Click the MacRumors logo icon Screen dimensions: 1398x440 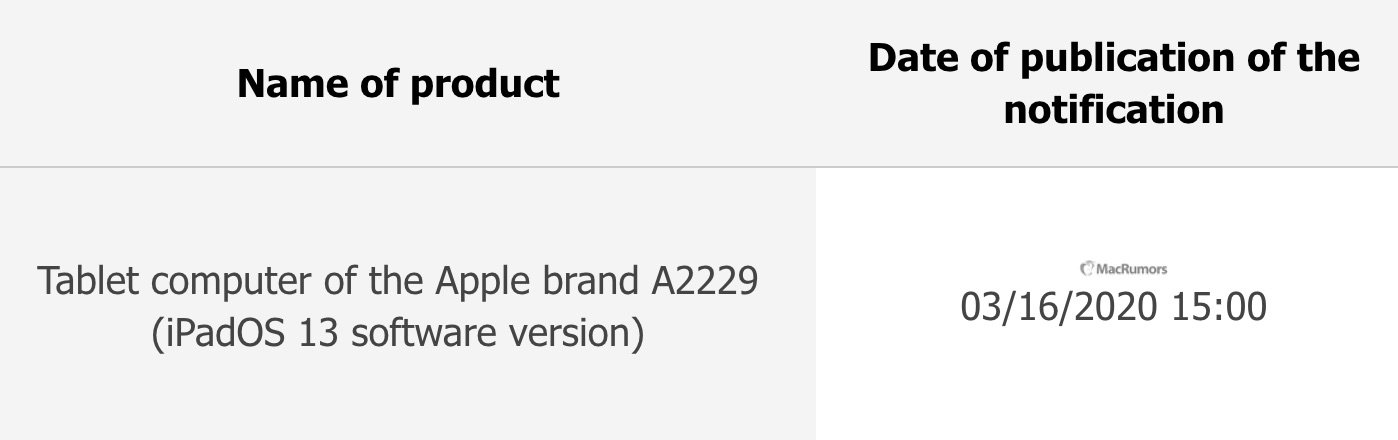tap(1087, 268)
